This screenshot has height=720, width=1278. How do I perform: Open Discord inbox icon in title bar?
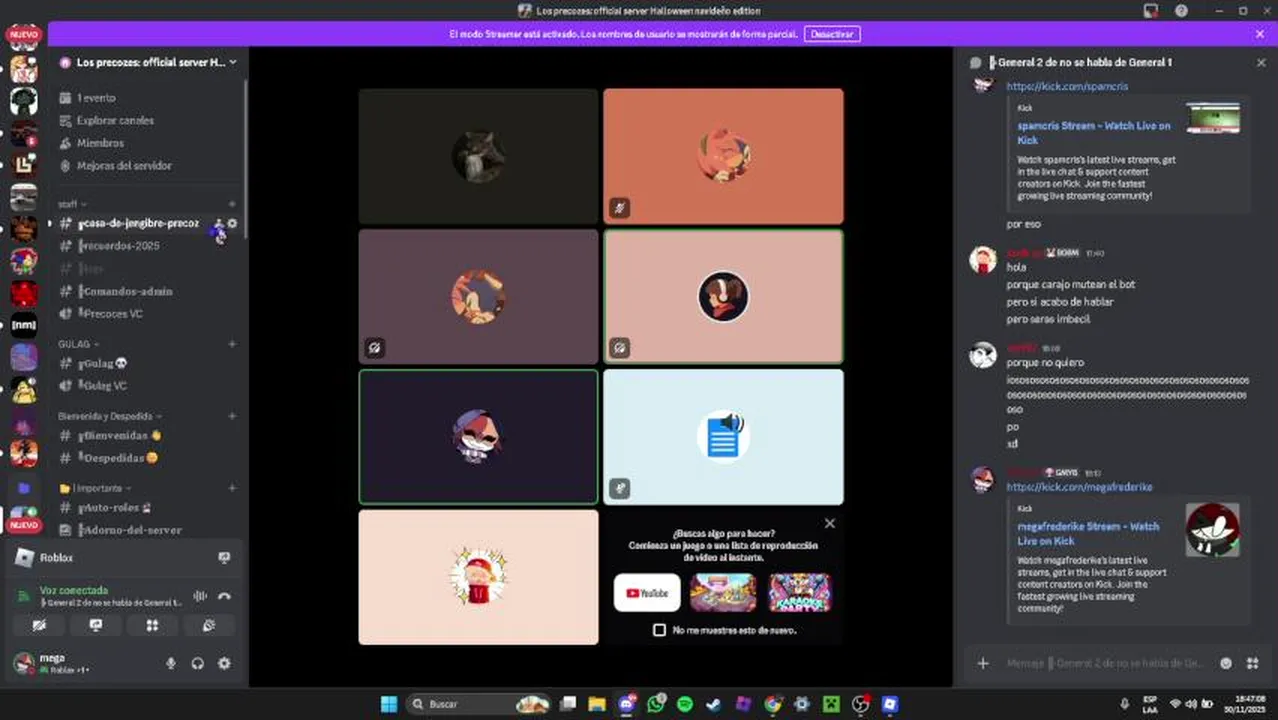tap(1151, 11)
